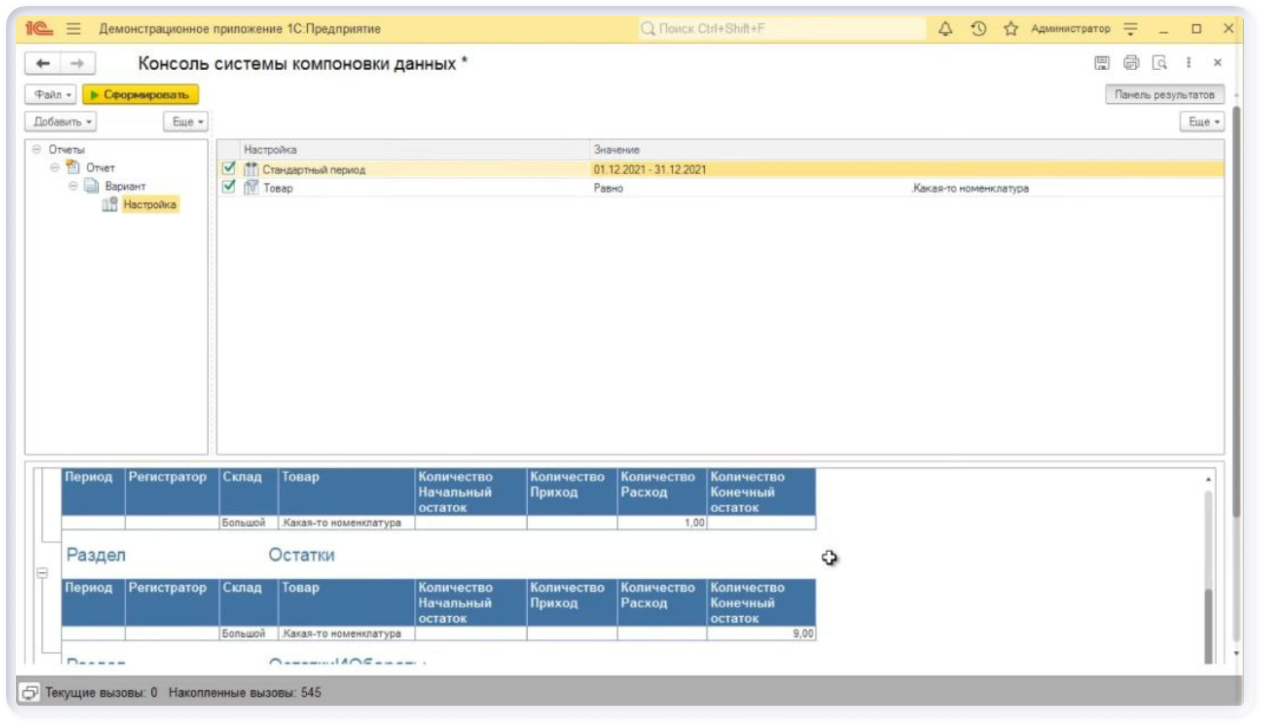The width and height of the screenshot is (1262, 724).
Task: Open favorites star icon
Action: [1010, 29]
